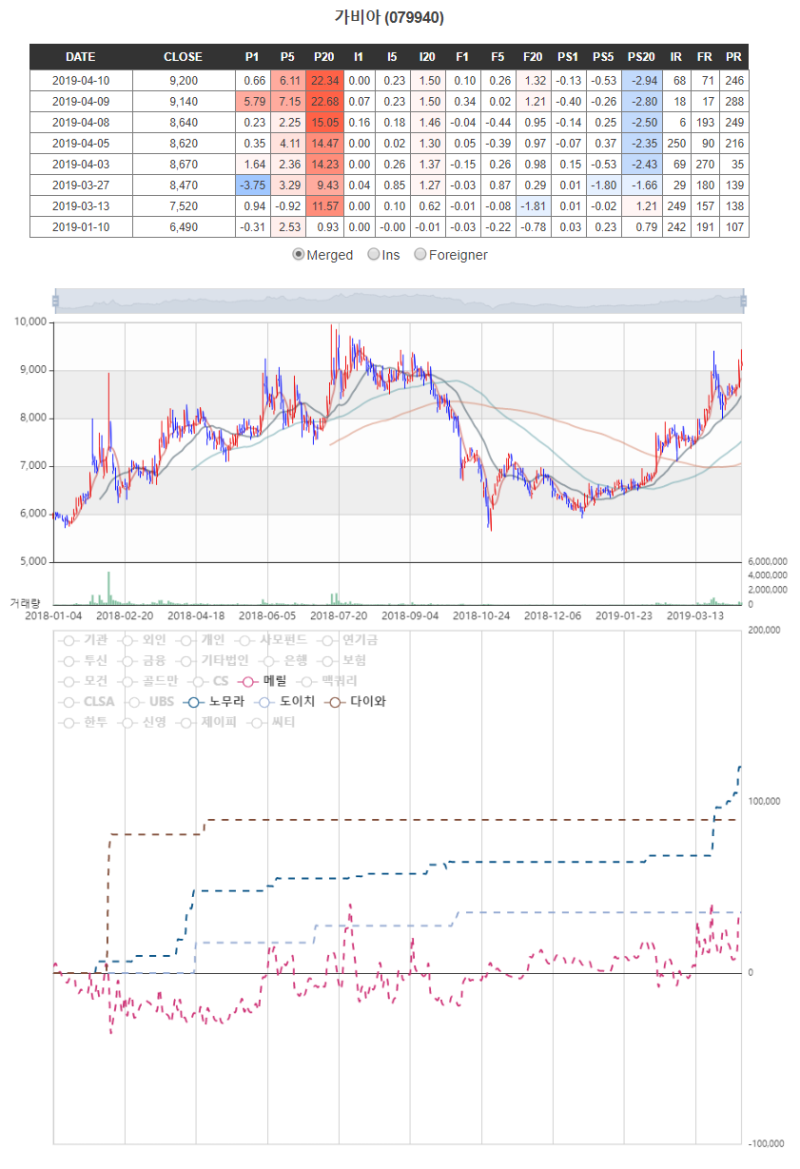Image resolution: width=800 pixels, height=1169 pixels.
Task: Toggle the 외인 series in legend
Action: pos(142,640)
